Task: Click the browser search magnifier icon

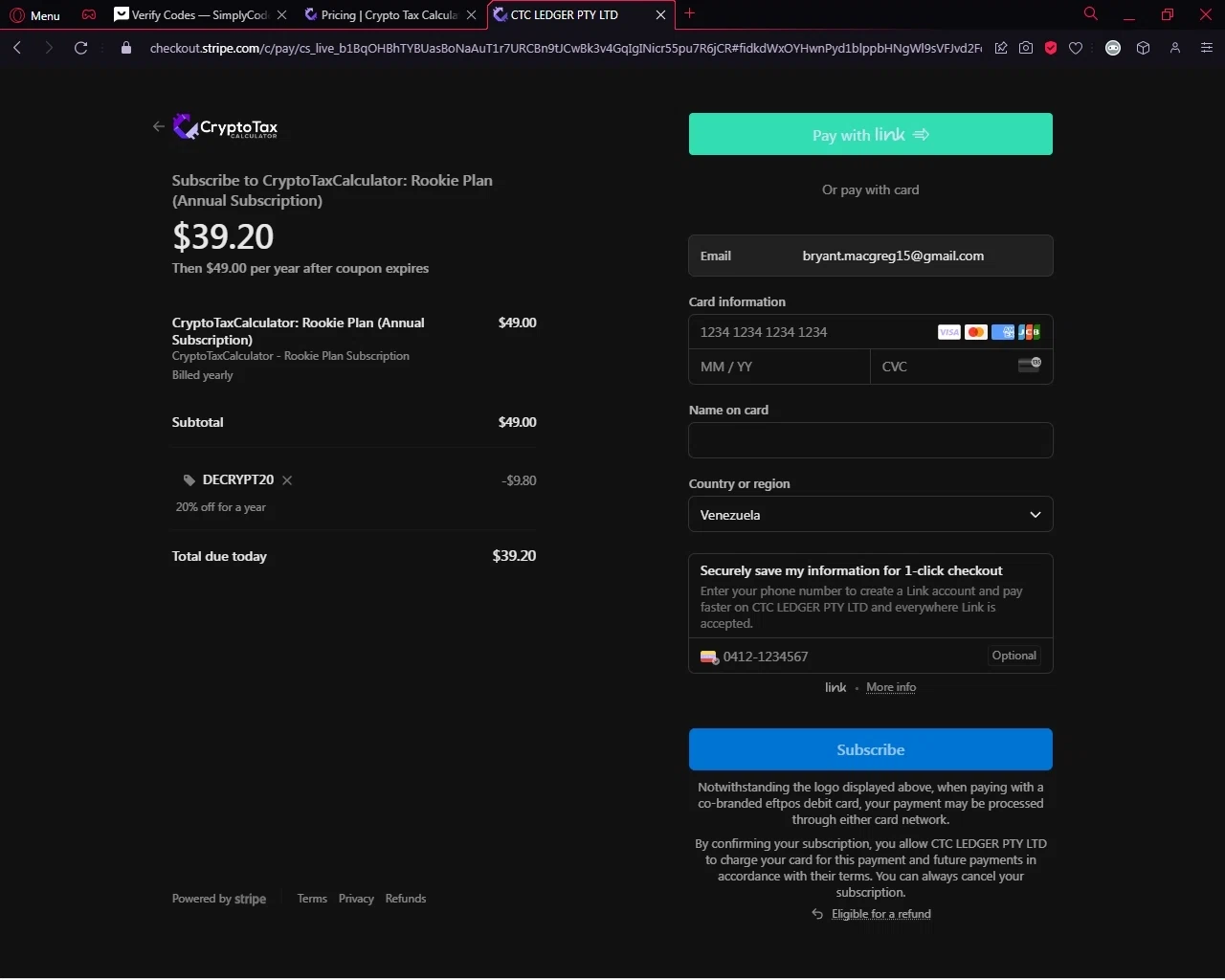Action: click(1090, 13)
